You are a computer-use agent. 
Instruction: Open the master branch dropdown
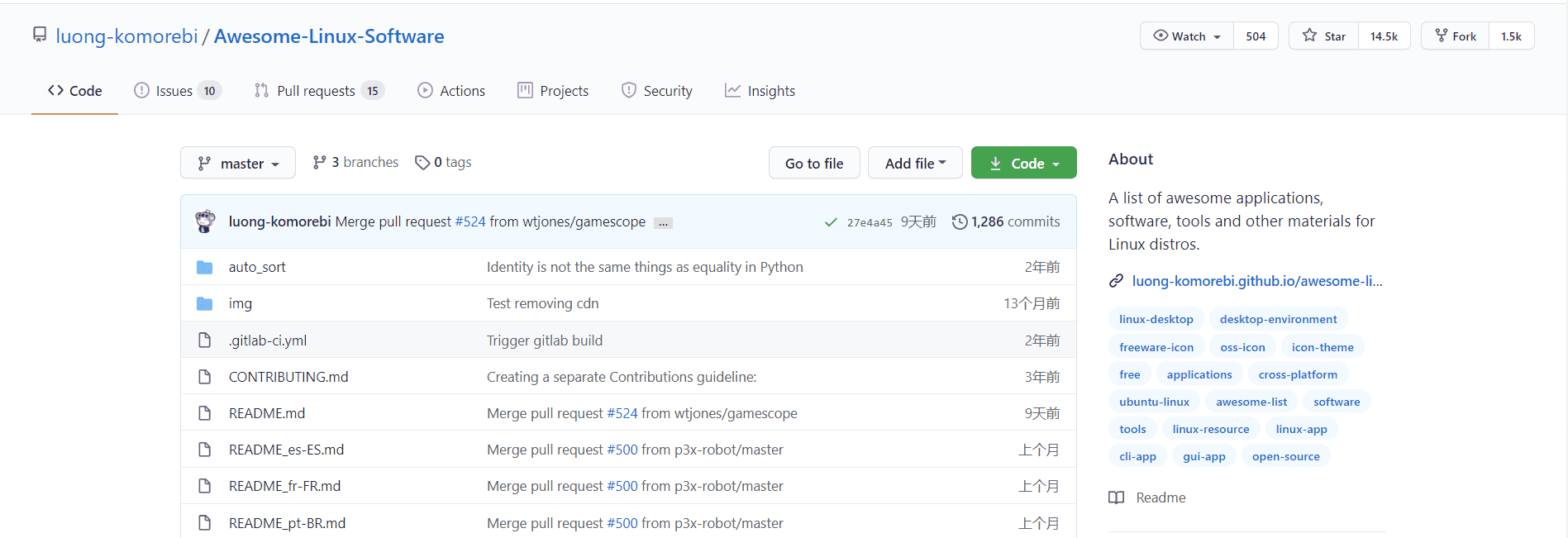(238, 163)
